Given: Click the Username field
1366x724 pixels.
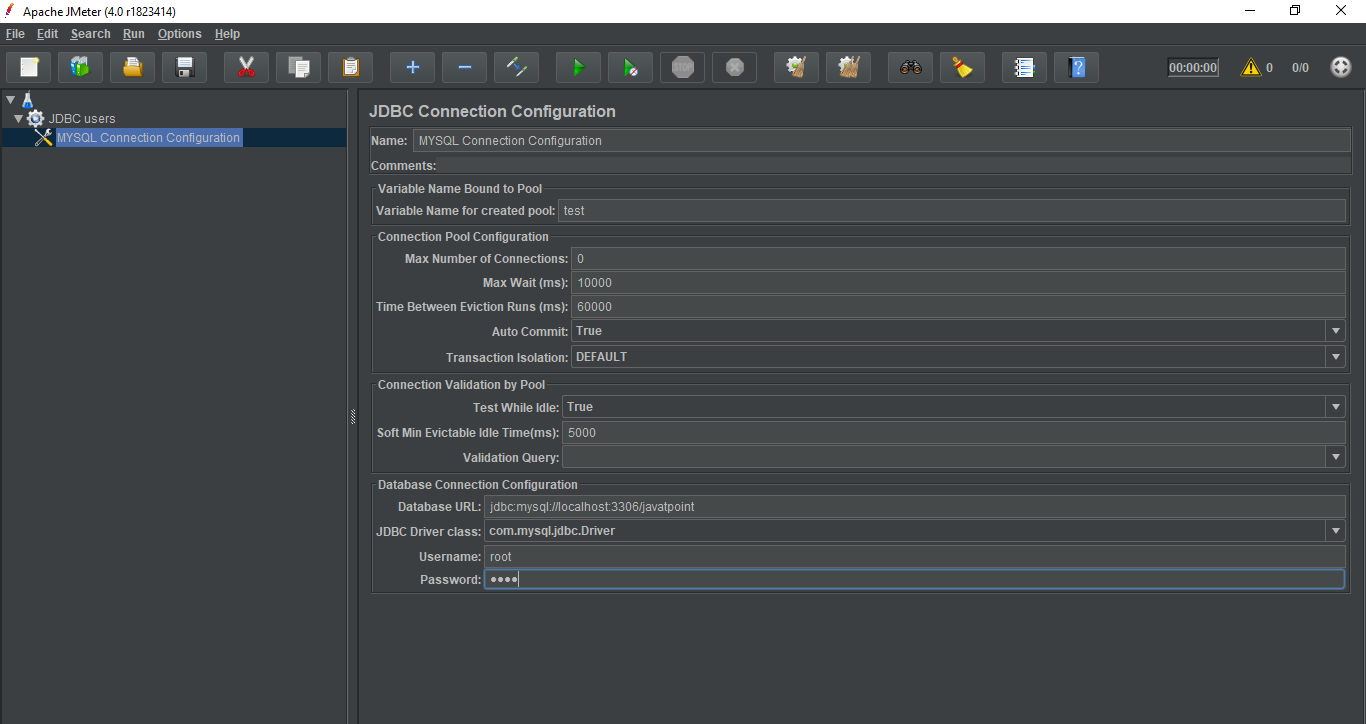Looking at the screenshot, I should click(x=915, y=557).
